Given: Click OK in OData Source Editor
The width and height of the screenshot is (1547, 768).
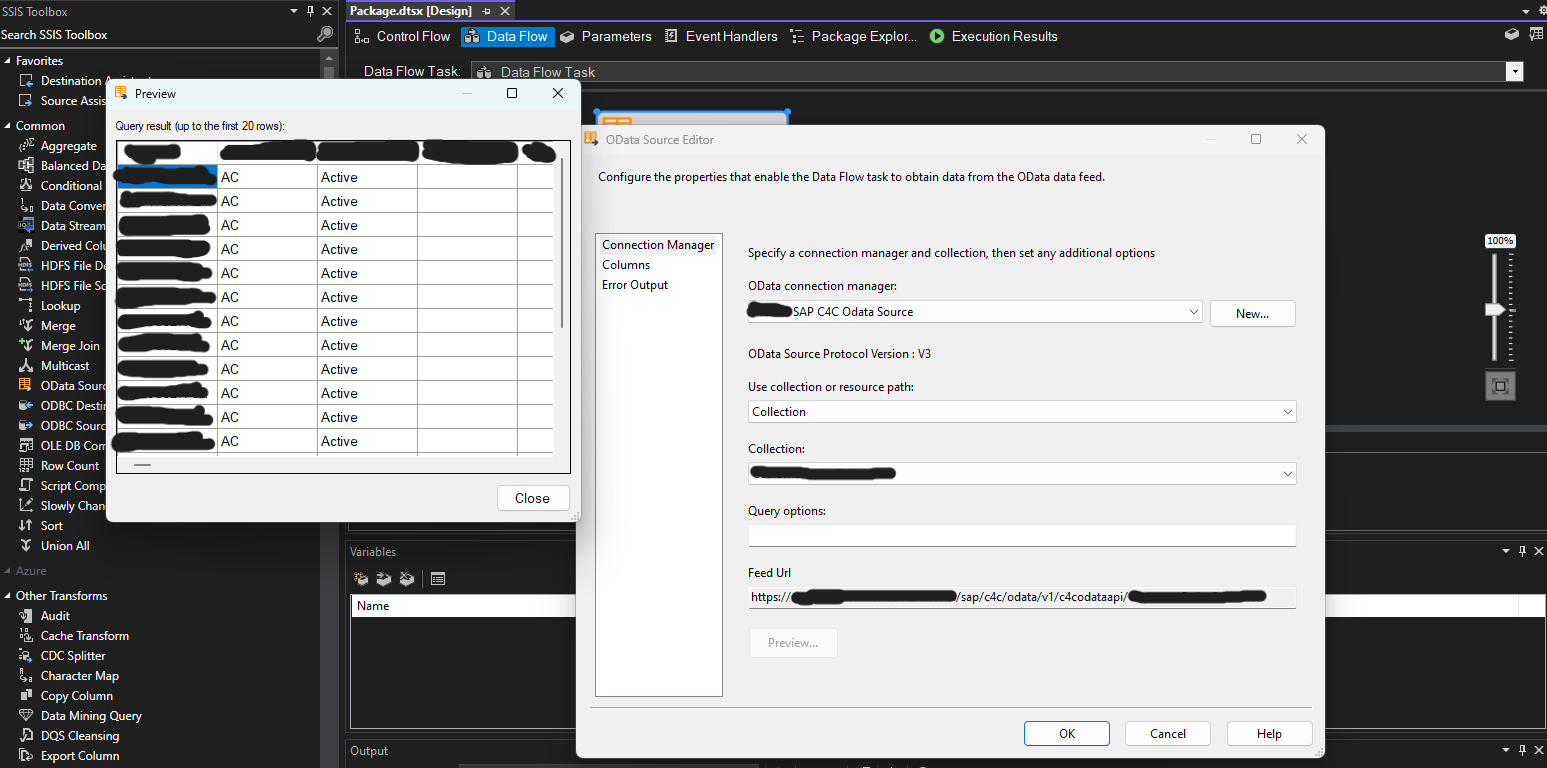Looking at the screenshot, I should (1067, 734).
